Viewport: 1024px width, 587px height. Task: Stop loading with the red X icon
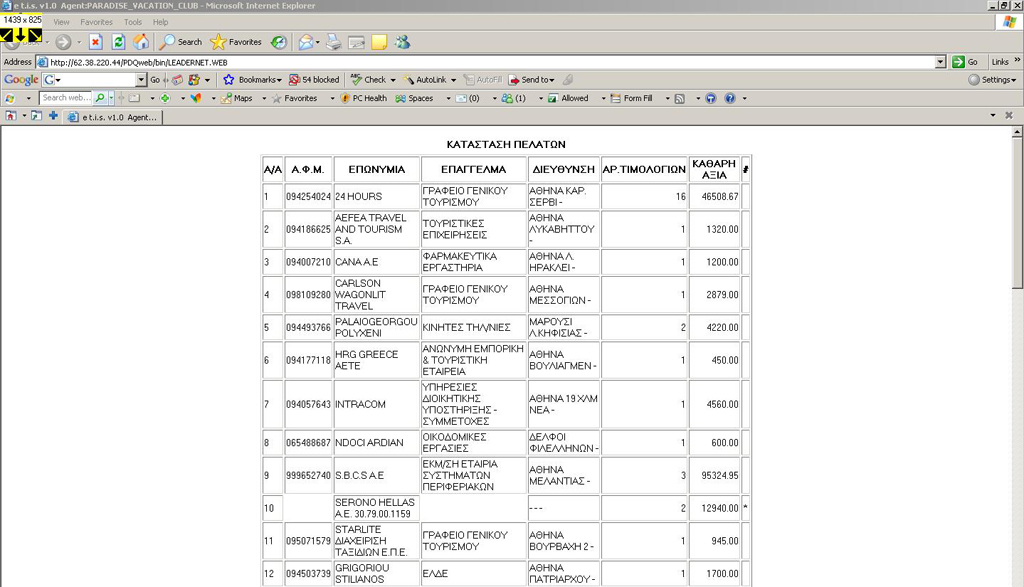[95, 42]
